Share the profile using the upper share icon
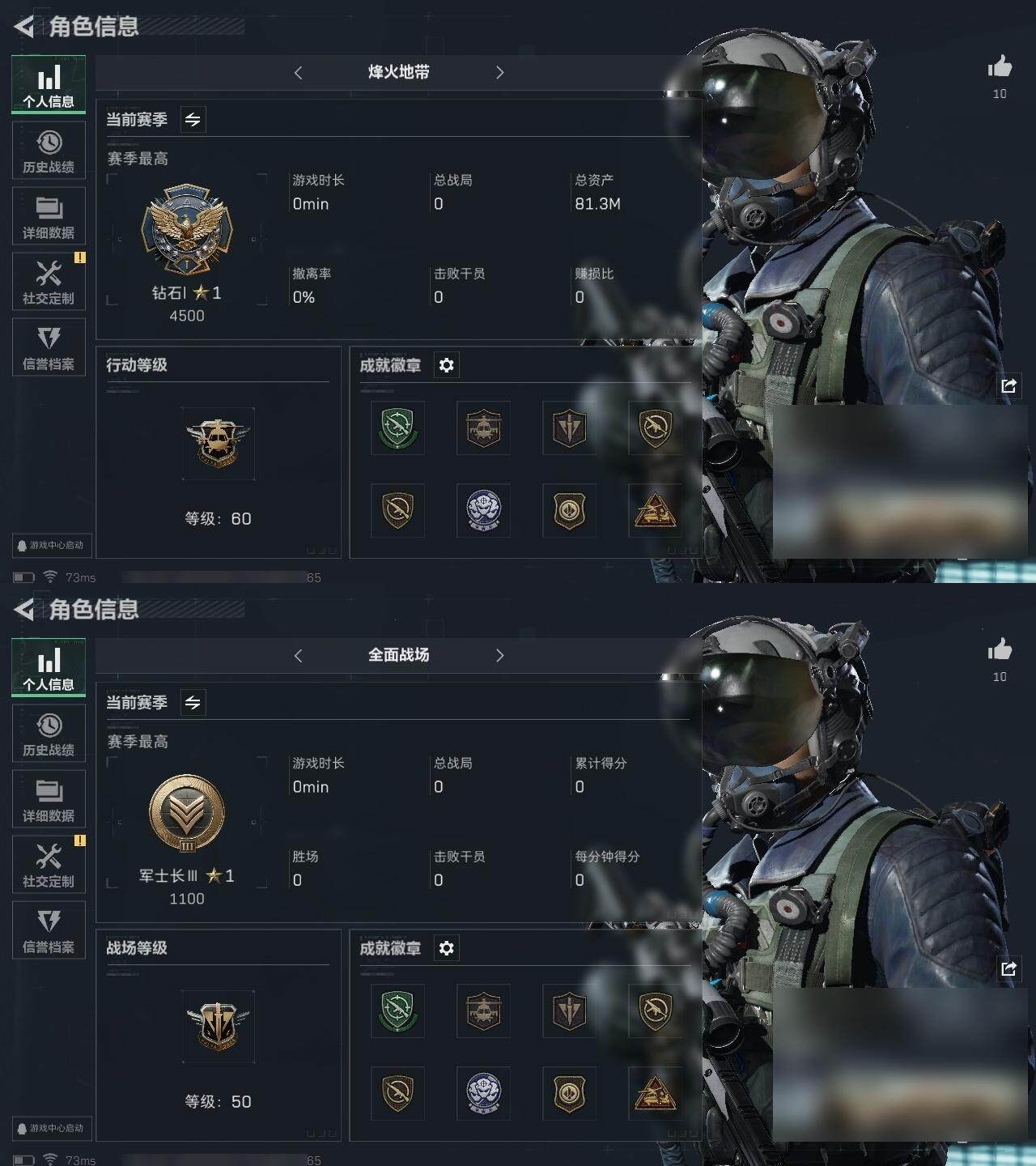1036x1166 pixels. [1008, 385]
